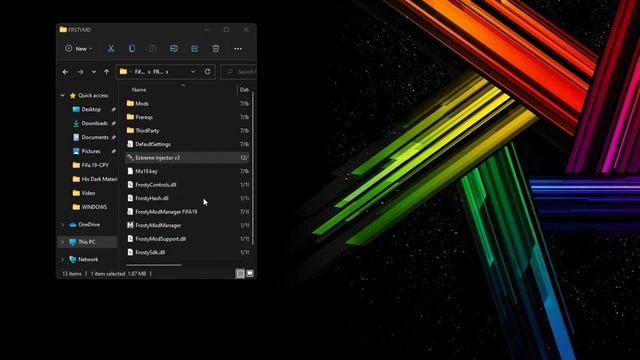This screenshot has height=360, width=640.
Task: Open Downloads in the sidebar
Action: coord(95,123)
